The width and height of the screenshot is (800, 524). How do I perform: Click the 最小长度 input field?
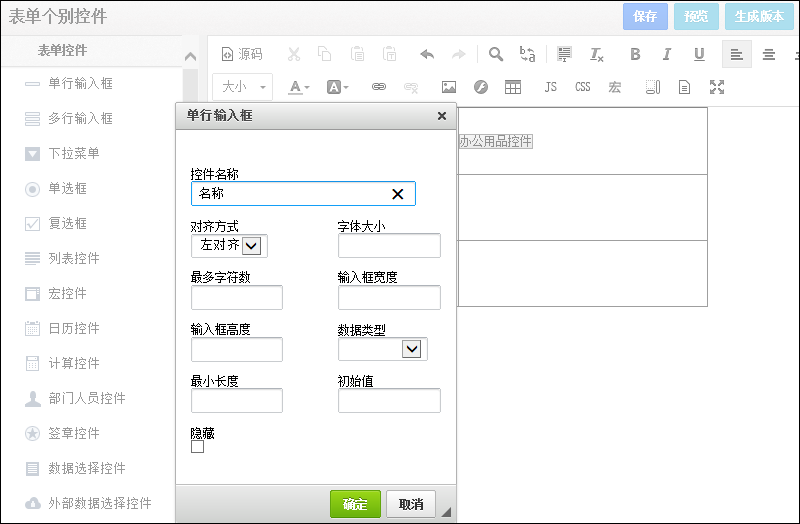tap(237, 401)
